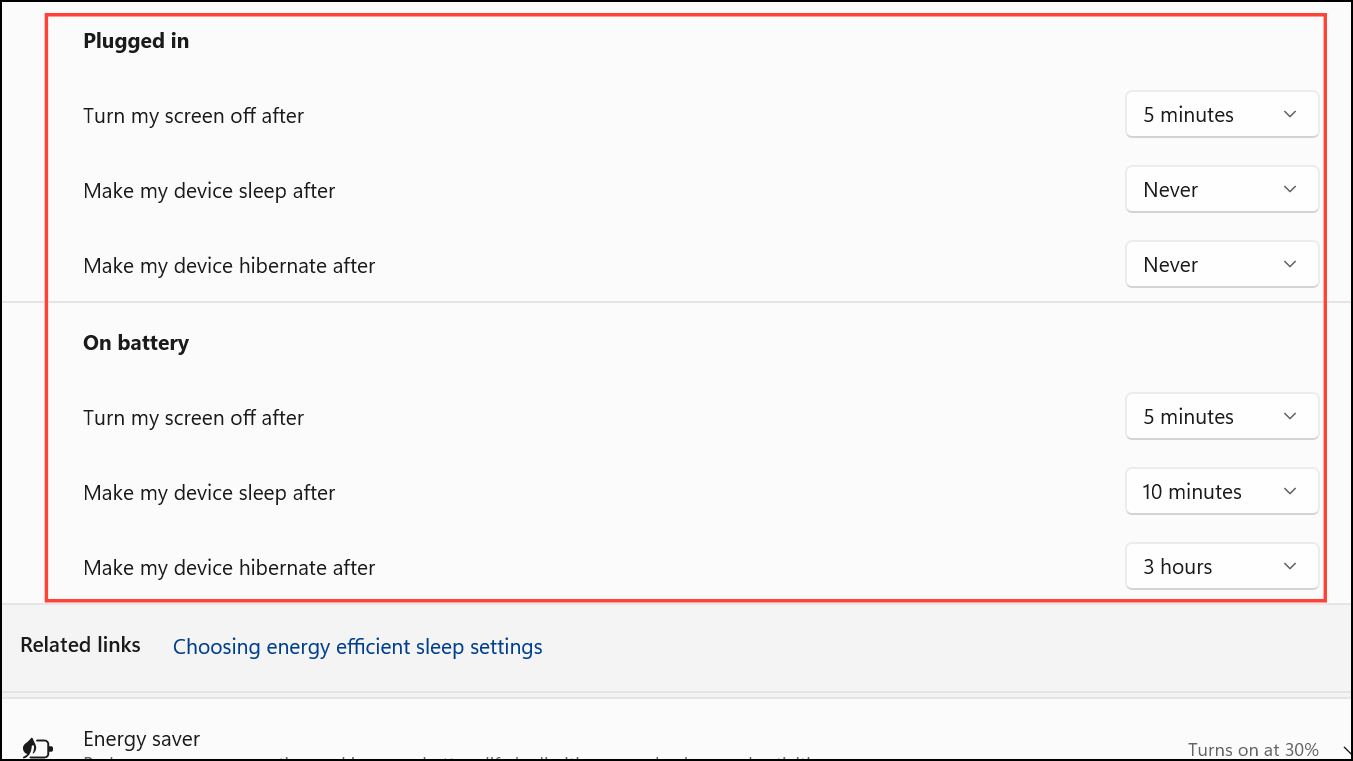Viewport: 1353px width, 761px height.
Task: Open the plugged in hibernate after dropdown
Action: coord(1222,265)
